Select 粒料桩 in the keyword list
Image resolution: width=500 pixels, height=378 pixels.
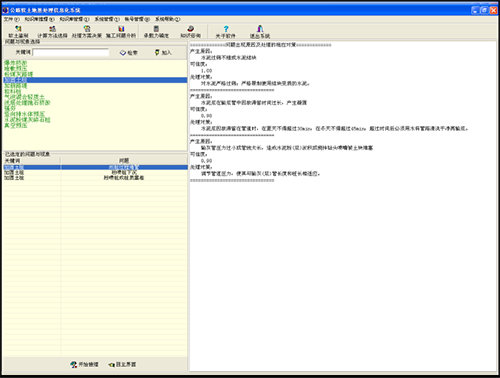[13, 91]
